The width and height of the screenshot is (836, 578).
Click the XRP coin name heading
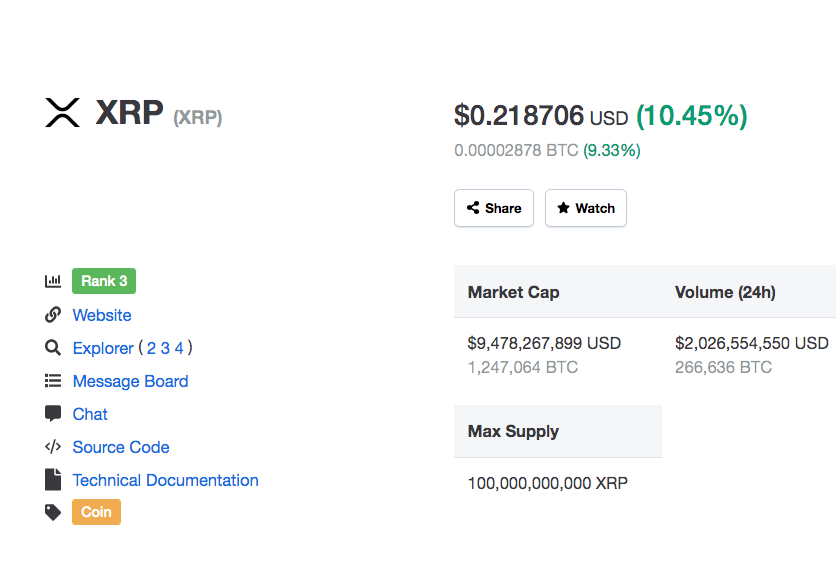pyautogui.click(x=130, y=113)
